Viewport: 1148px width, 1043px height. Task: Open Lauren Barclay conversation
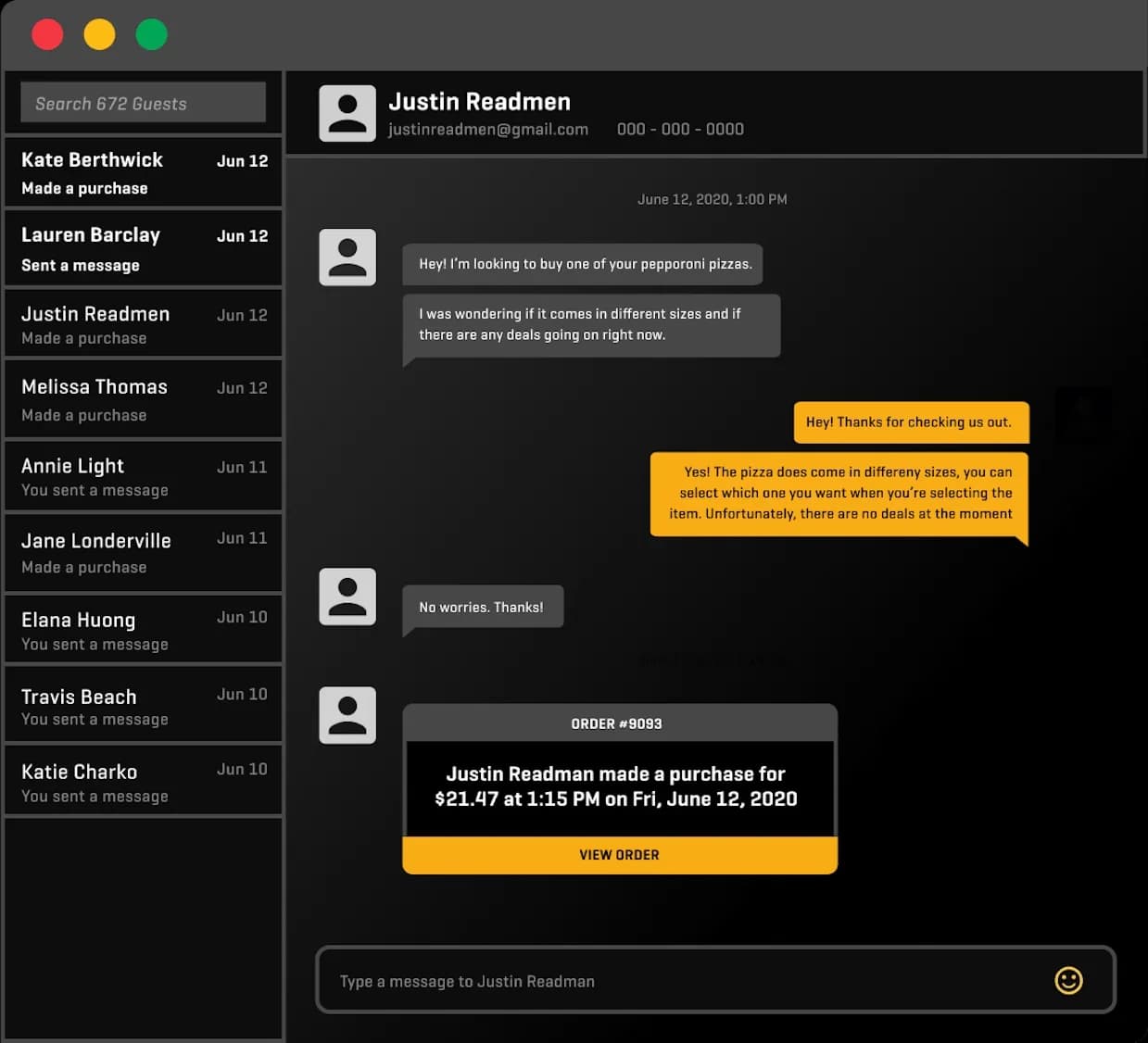tap(143, 248)
